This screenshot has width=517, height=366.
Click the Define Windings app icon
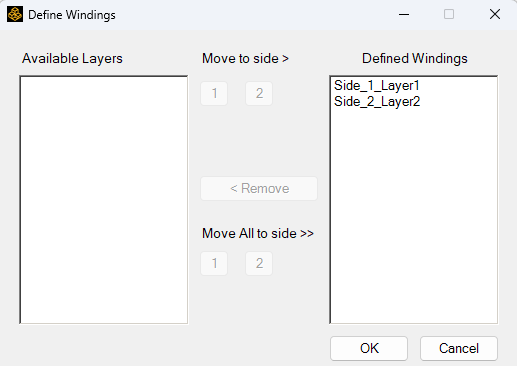click(15, 14)
